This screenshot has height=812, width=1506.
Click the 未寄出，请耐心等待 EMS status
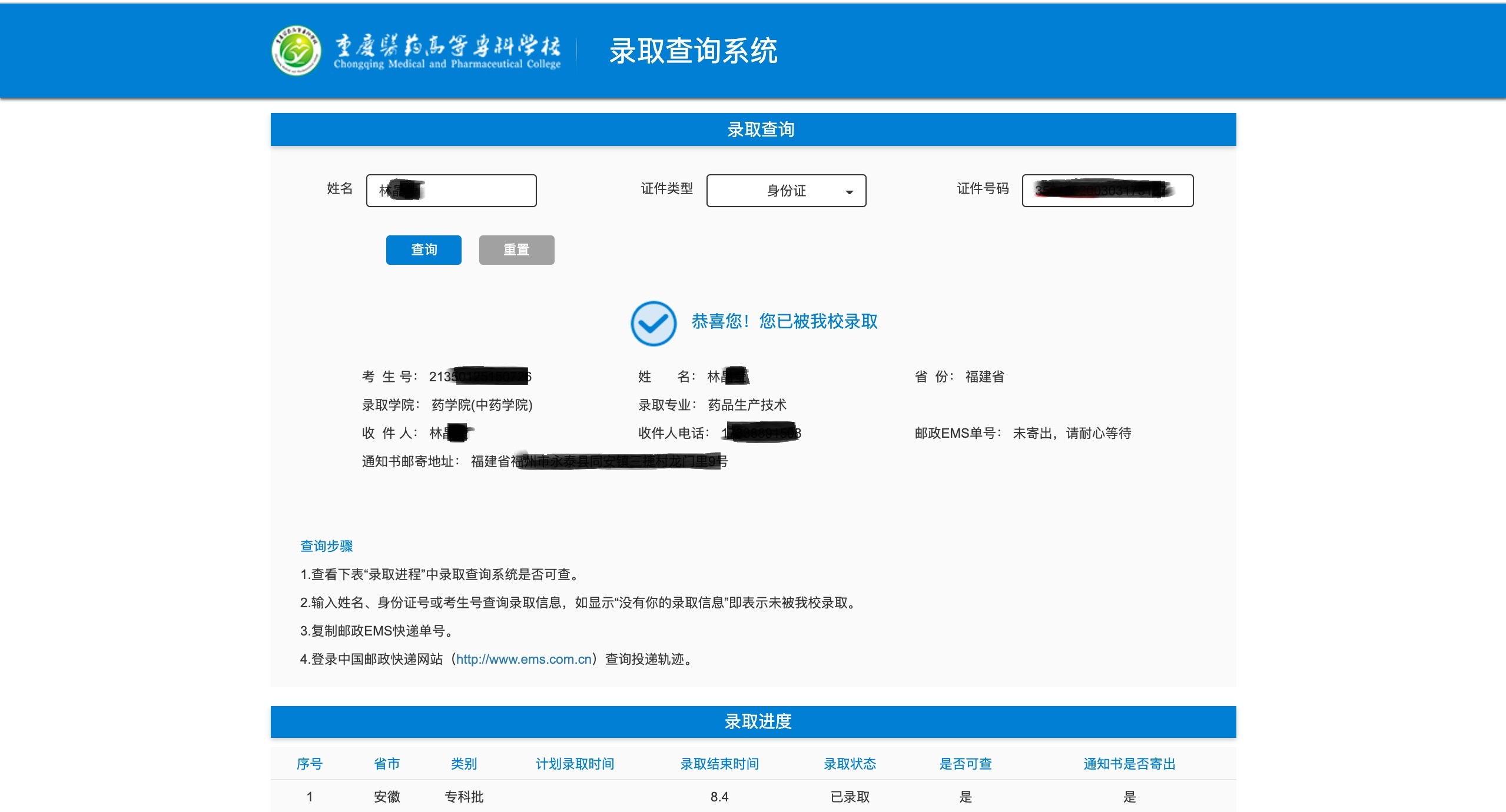[1072, 433]
